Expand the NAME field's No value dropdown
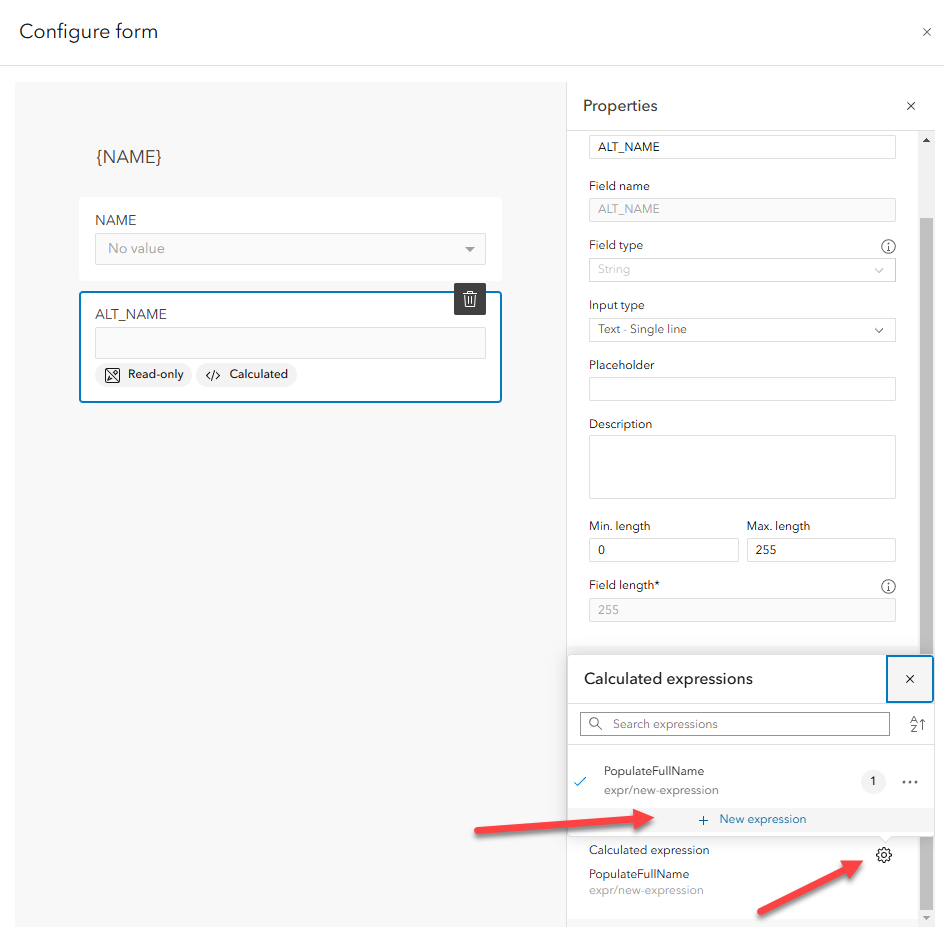Viewport: 944px width, 929px height. [x=468, y=247]
